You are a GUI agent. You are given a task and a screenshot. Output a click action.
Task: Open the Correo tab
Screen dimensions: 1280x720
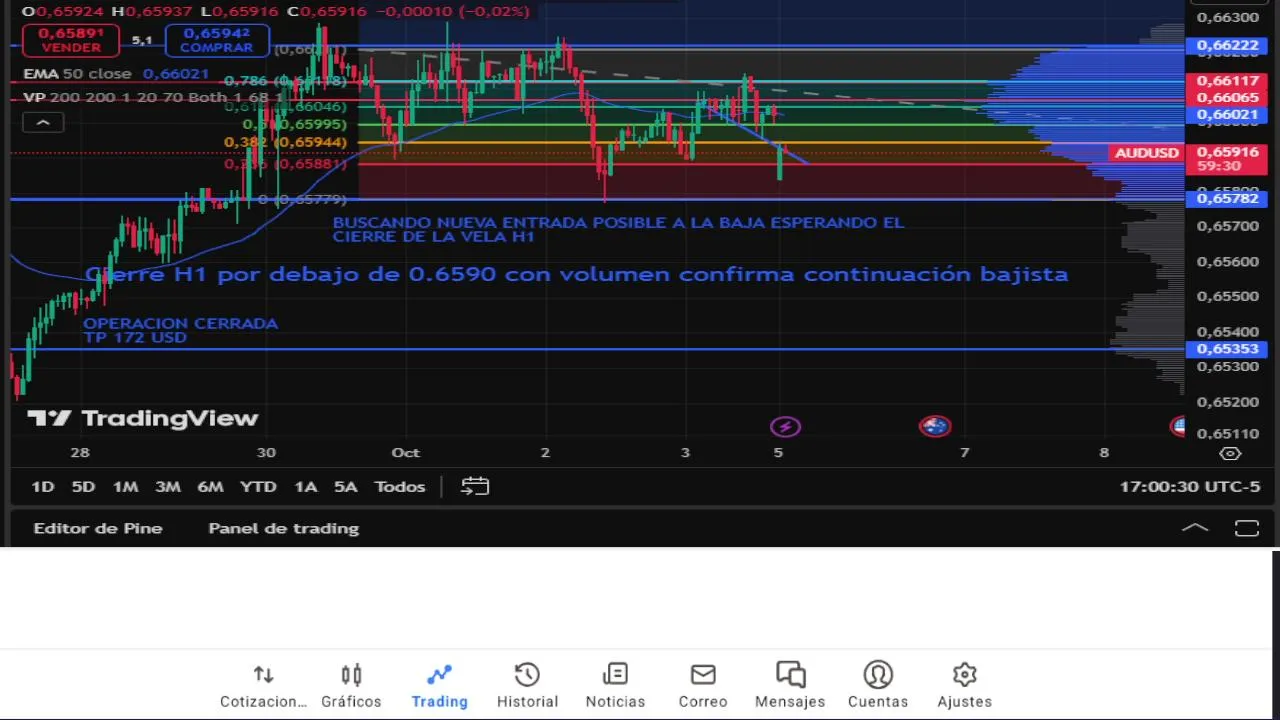(703, 686)
